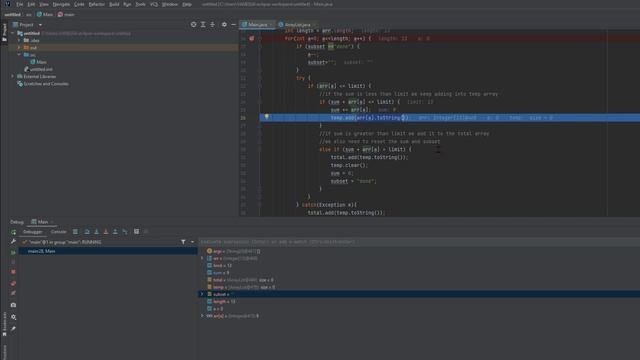This screenshot has width=640, height=360.
Task: Resume program with the green play icon
Action: click(x=13, y=253)
